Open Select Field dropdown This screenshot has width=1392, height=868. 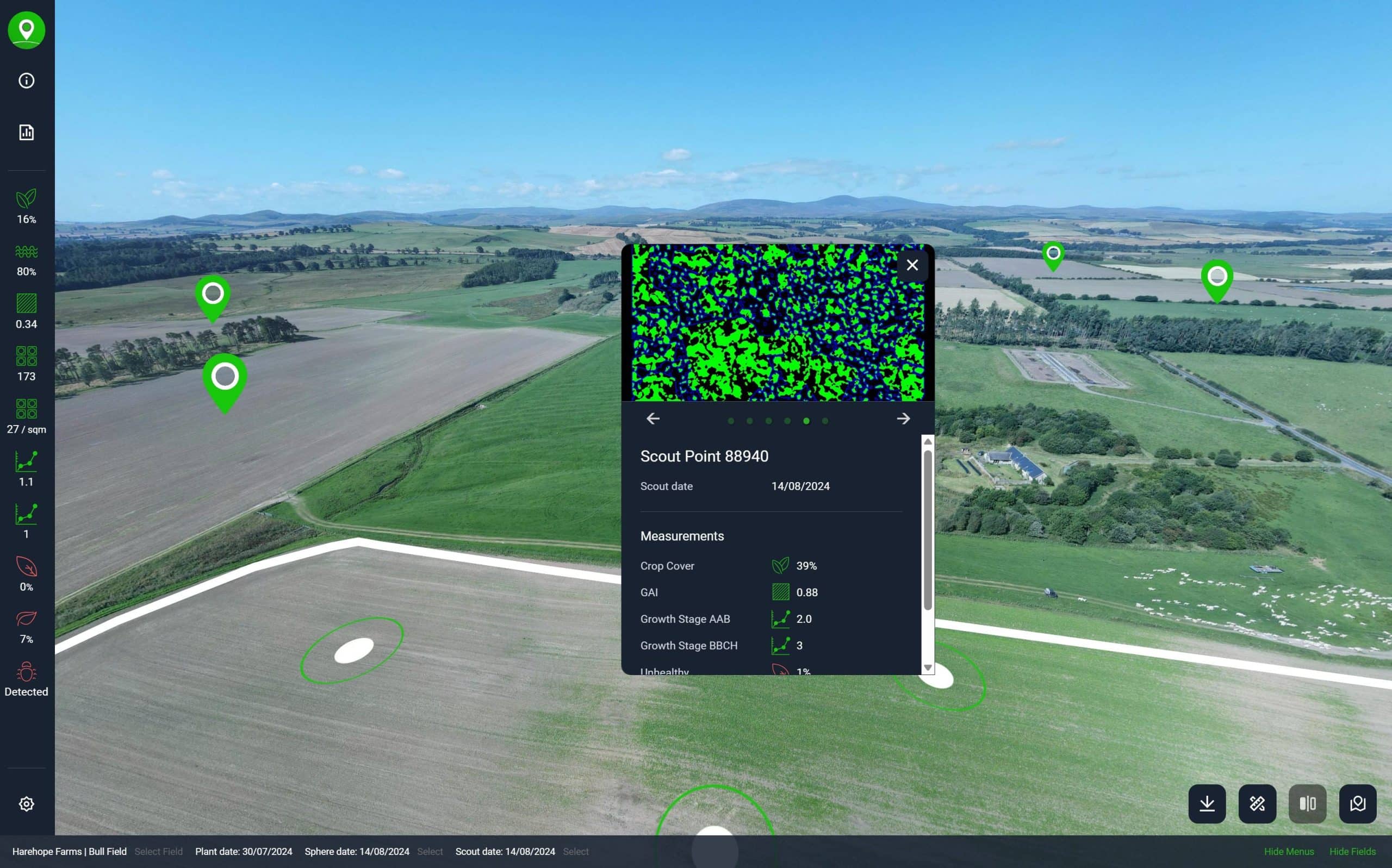pos(158,851)
